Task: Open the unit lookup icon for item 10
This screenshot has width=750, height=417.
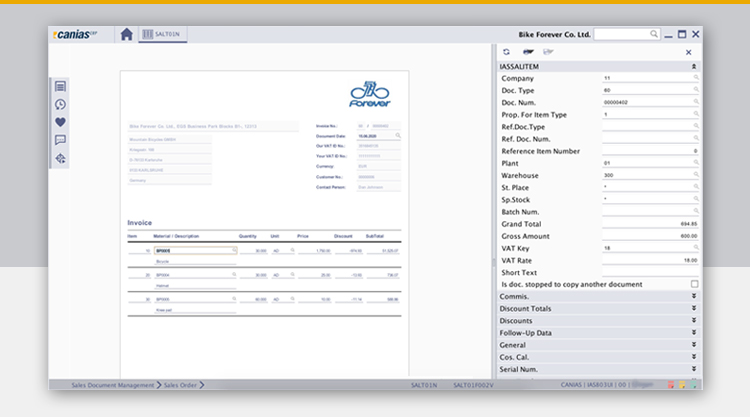Action: pyautogui.click(x=293, y=250)
